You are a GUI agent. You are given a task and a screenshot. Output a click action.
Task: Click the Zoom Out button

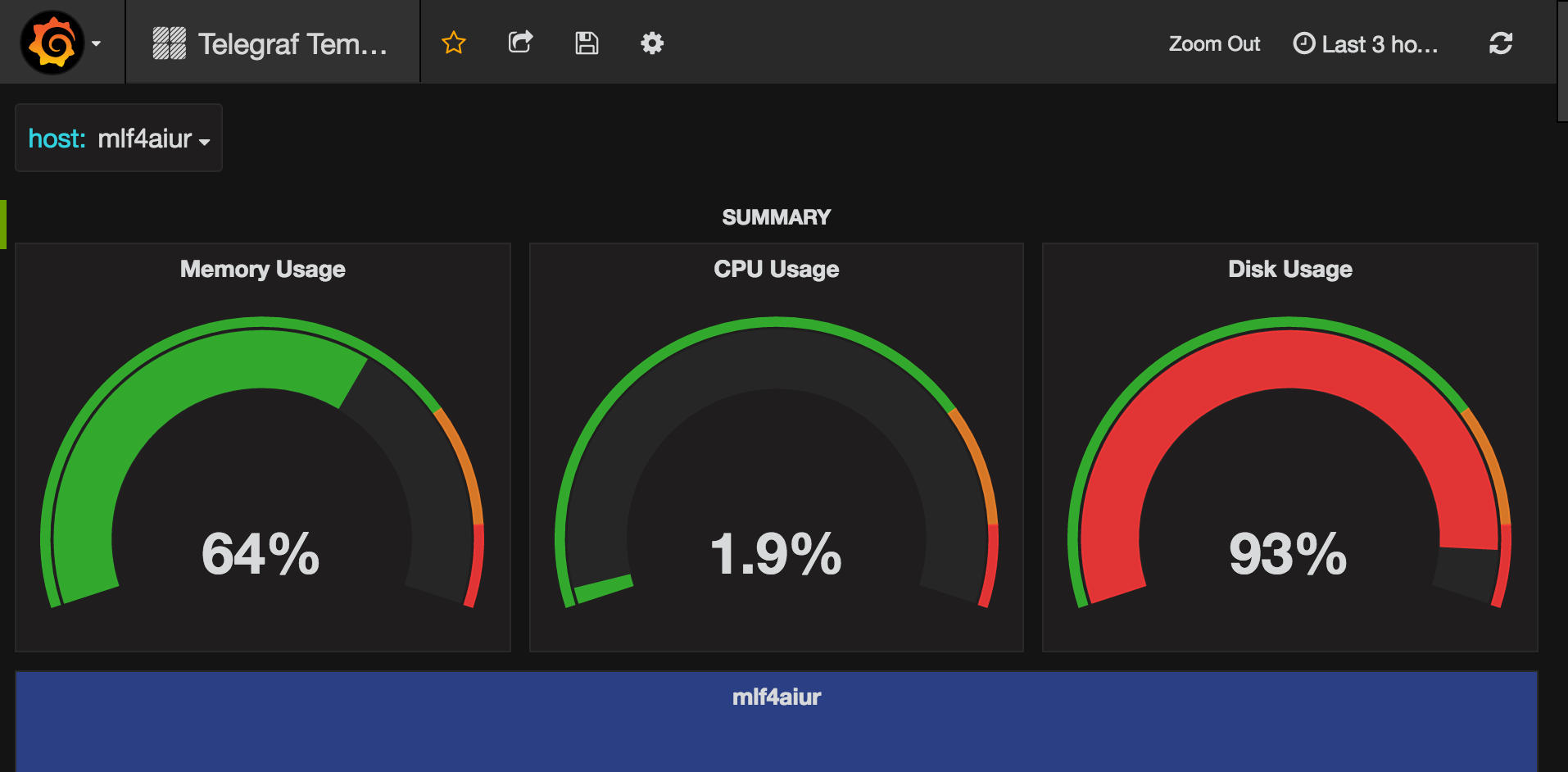(1214, 43)
